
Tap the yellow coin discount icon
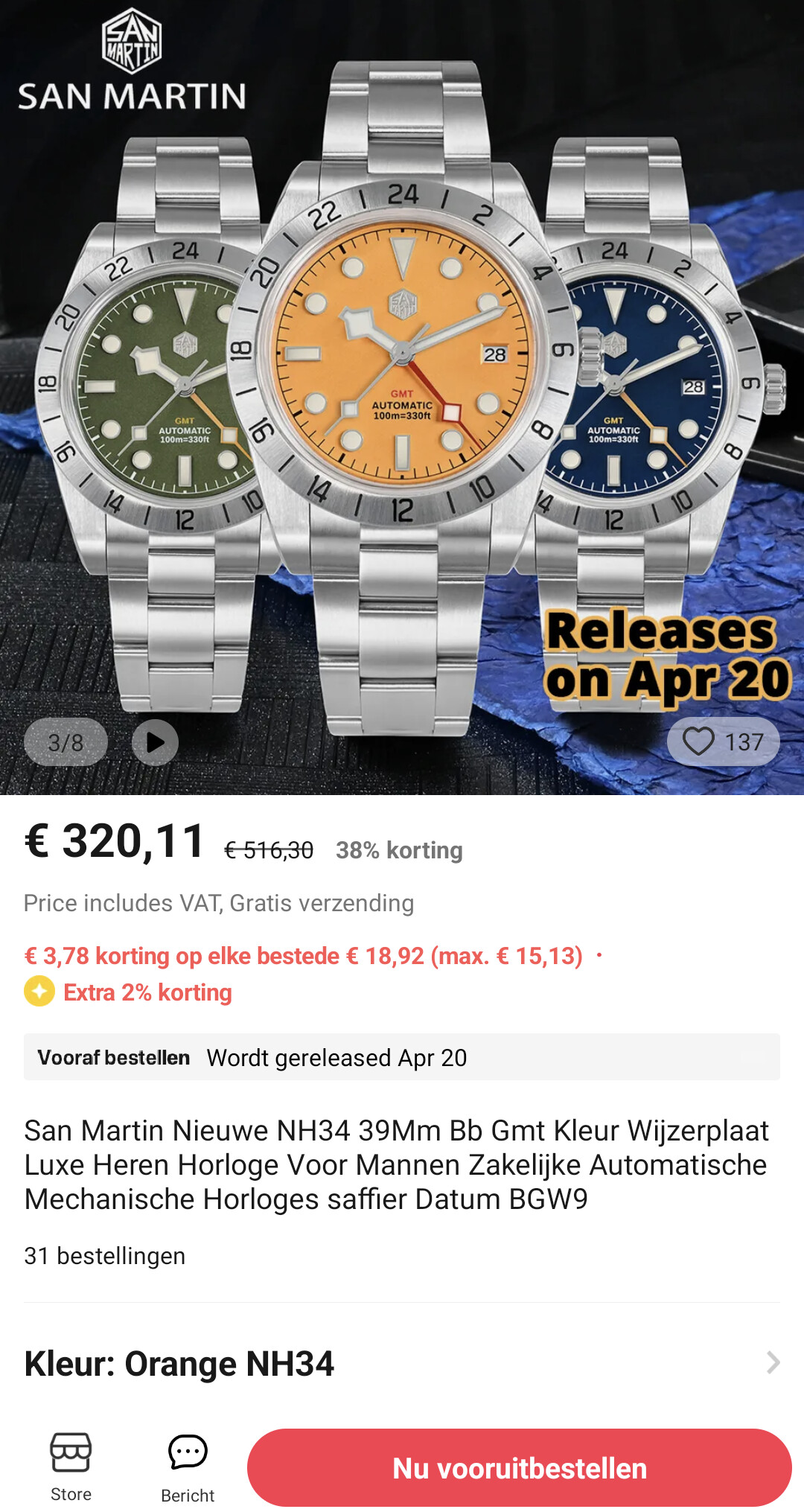coord(39,992)
